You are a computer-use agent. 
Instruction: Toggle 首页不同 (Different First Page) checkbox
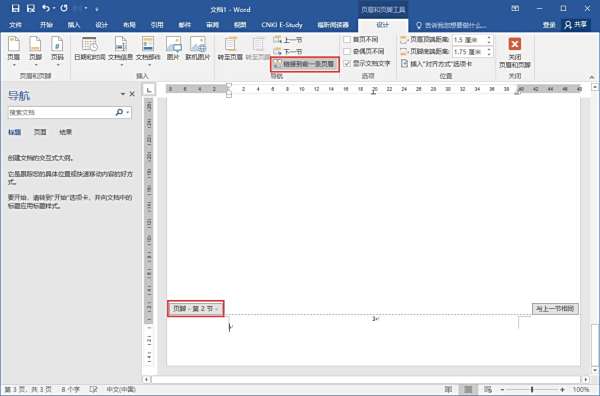tap(347, 39)
